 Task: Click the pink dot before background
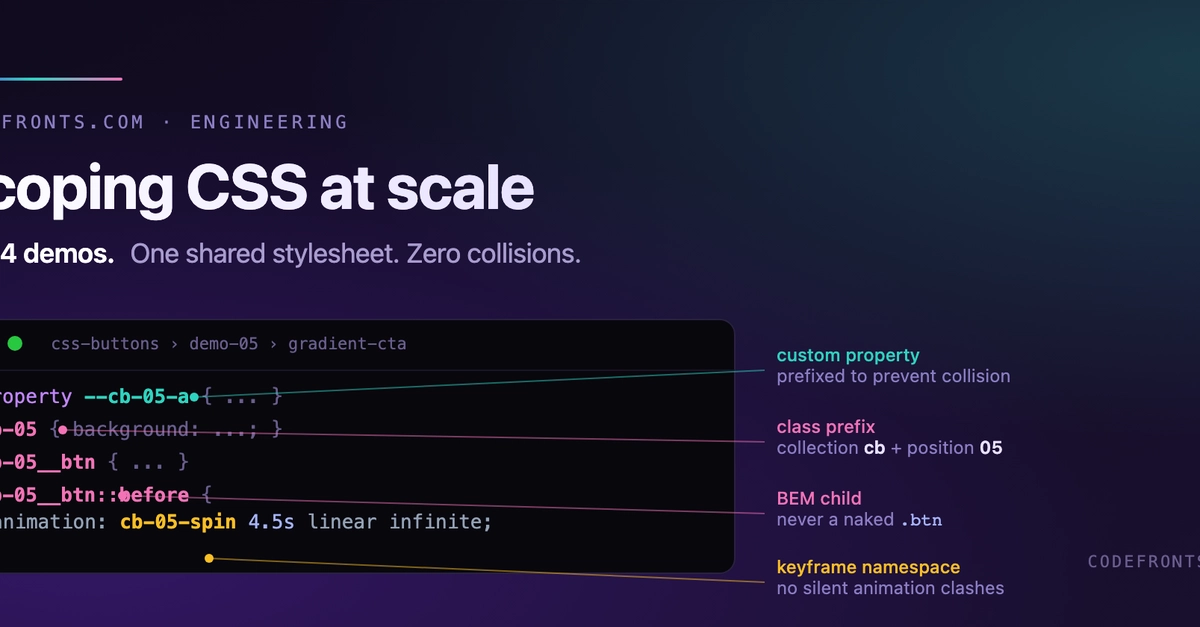click(x=62, y=429)
